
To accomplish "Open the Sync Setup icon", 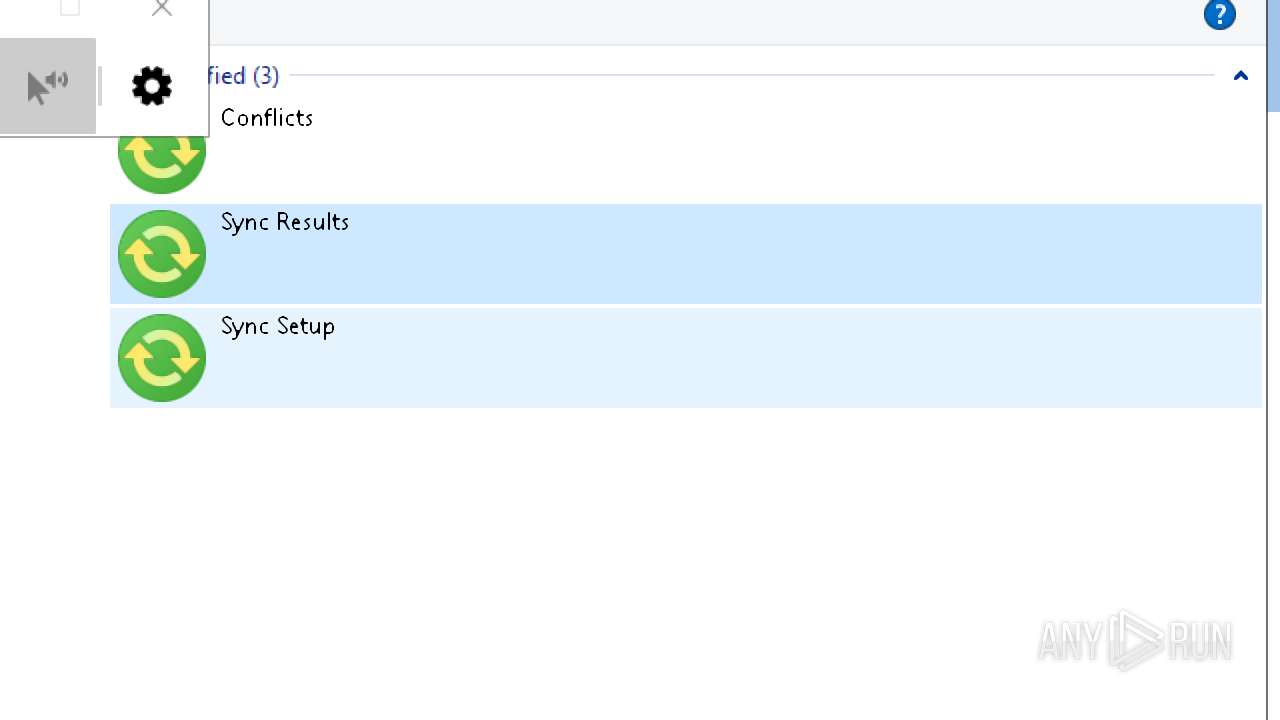I will pos(162,358).
